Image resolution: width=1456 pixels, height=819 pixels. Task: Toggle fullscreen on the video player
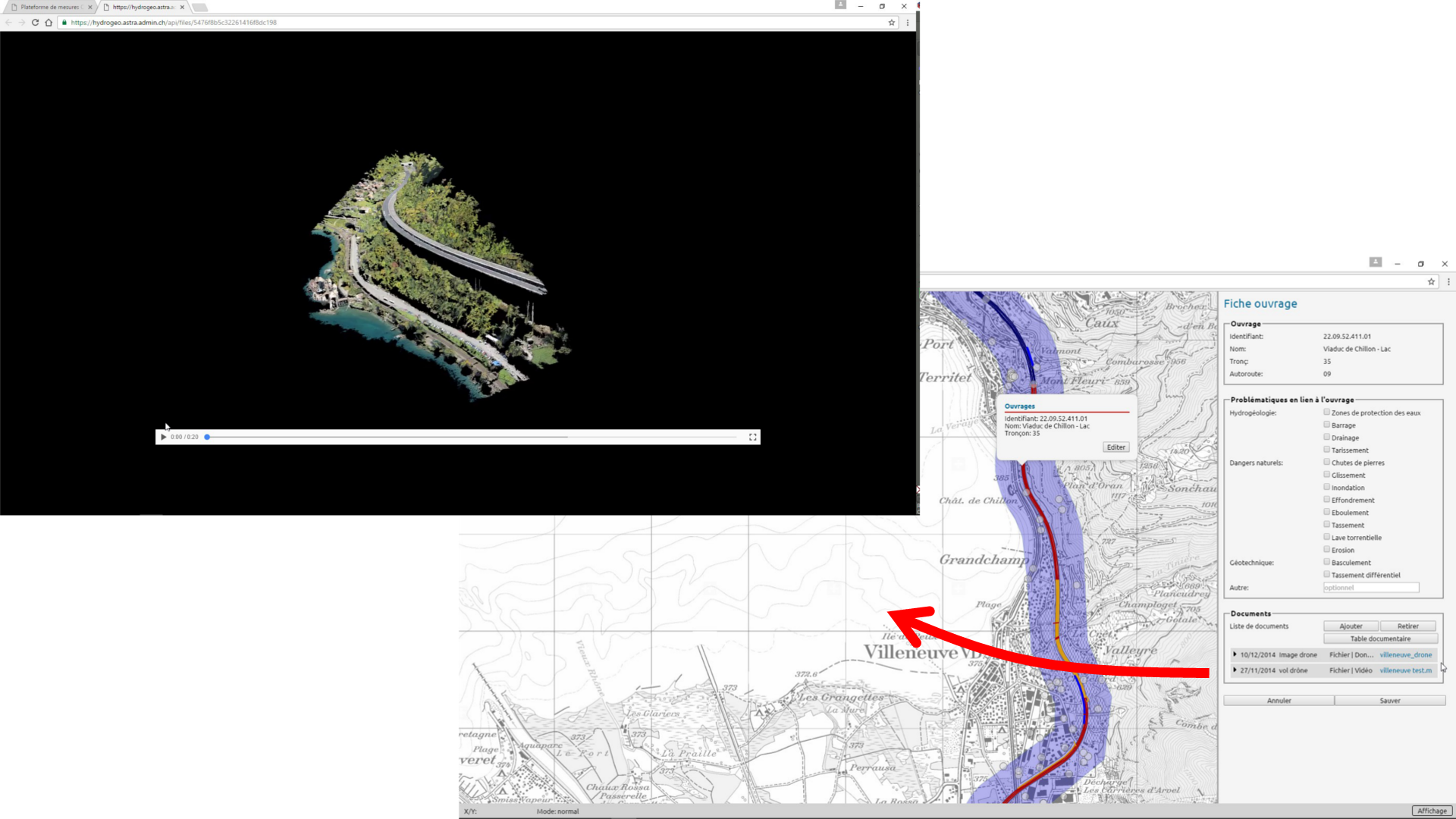click(753, 437)
